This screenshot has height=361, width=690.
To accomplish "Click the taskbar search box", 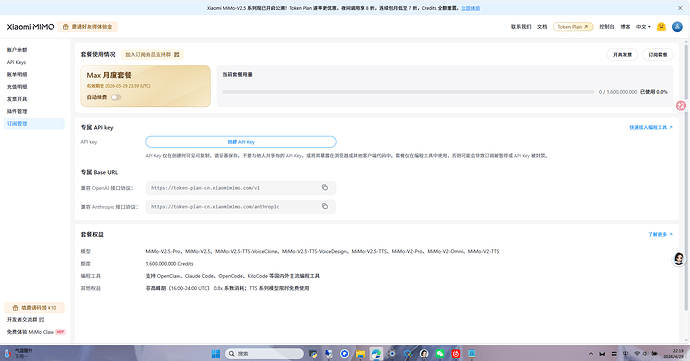I will click(264, 354).
